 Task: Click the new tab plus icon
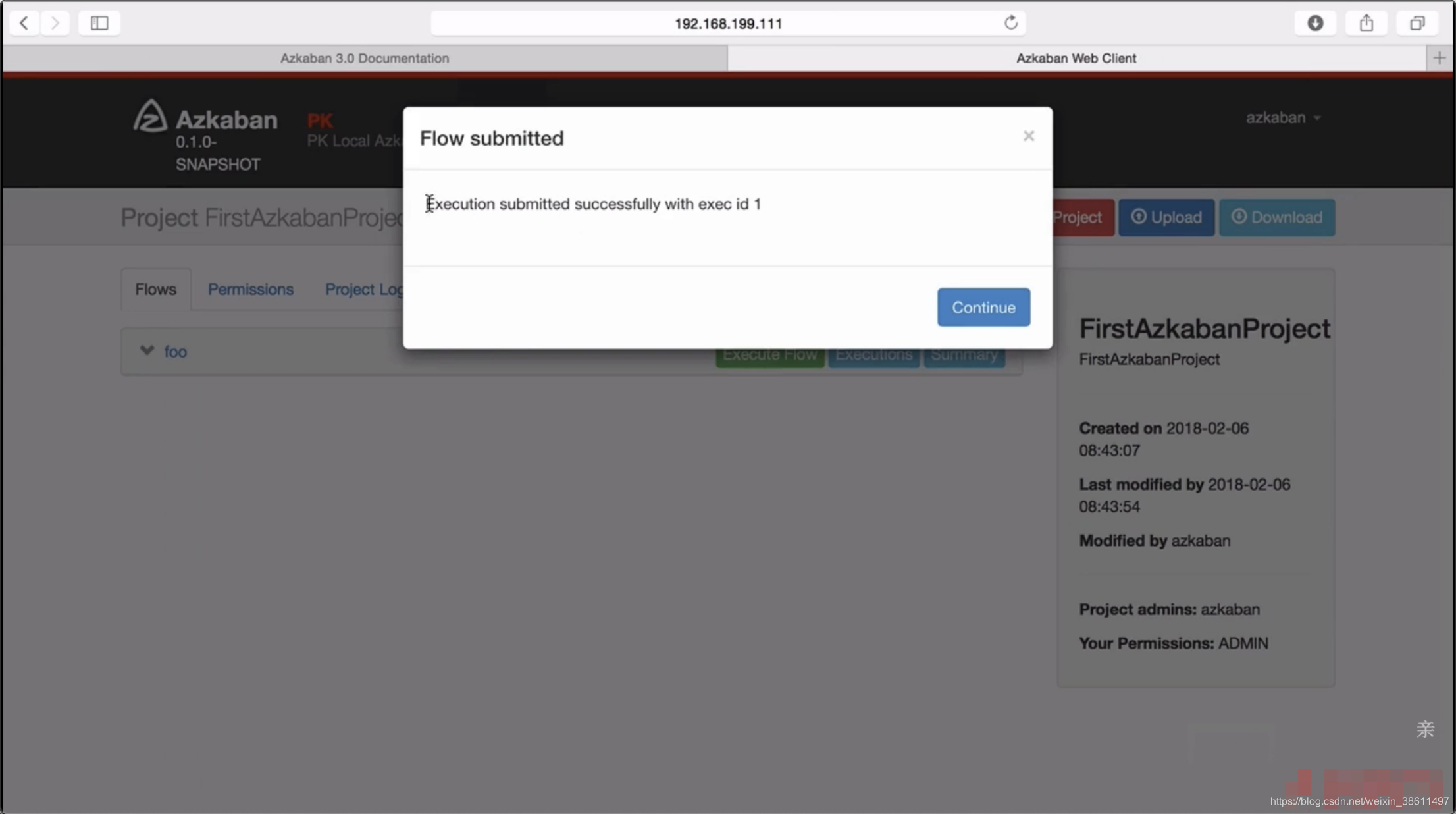(1440, 57)
